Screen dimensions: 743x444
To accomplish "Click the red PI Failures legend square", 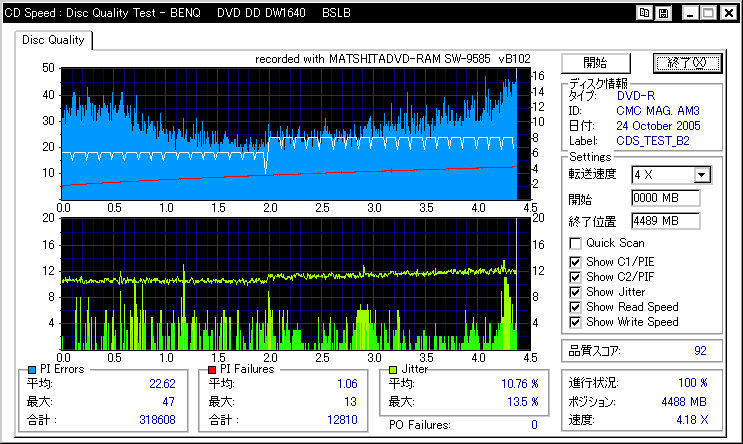I will (212, 370).
